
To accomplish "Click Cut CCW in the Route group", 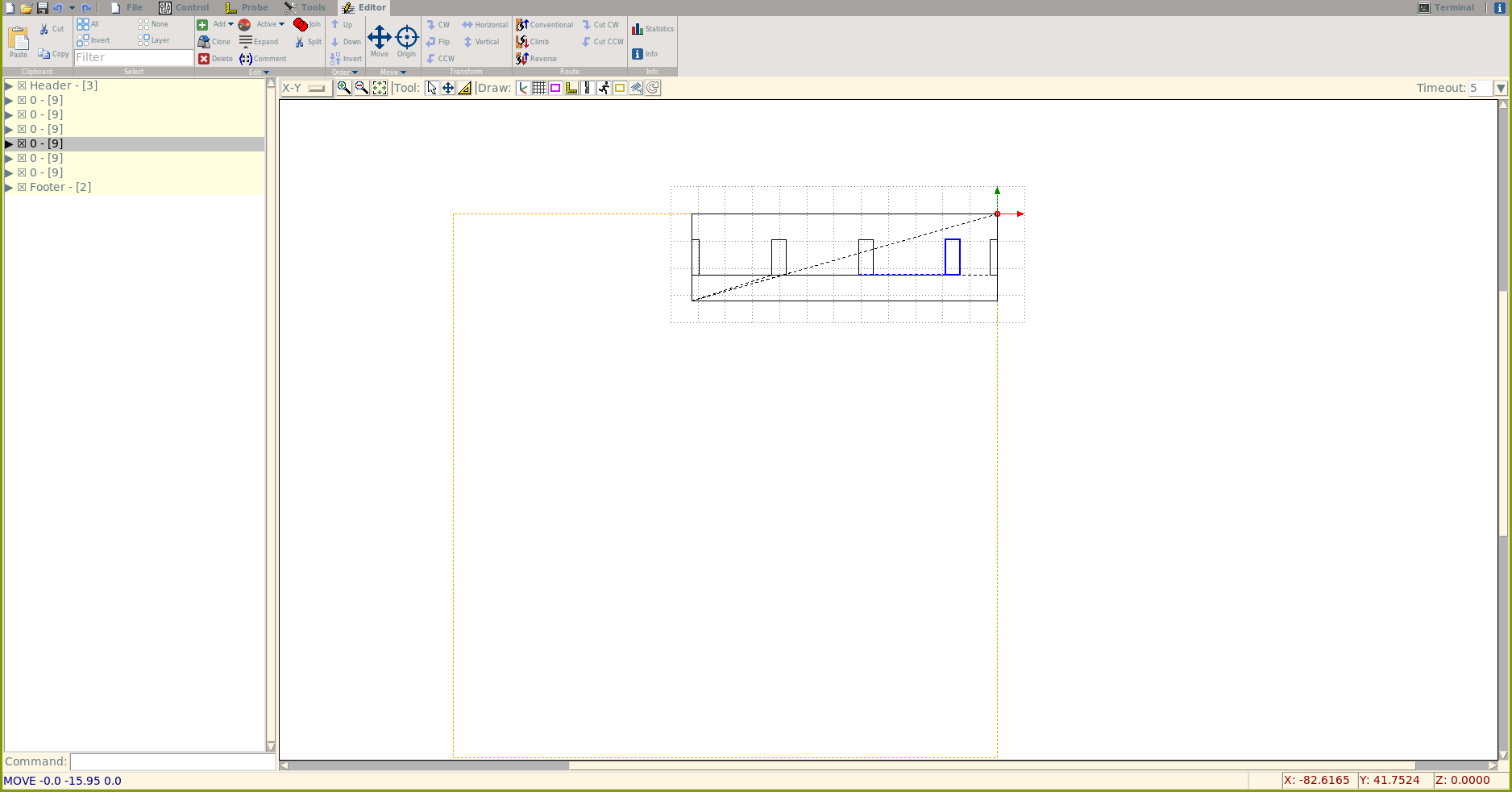I will pyautogui.click(x=603, y=42).
